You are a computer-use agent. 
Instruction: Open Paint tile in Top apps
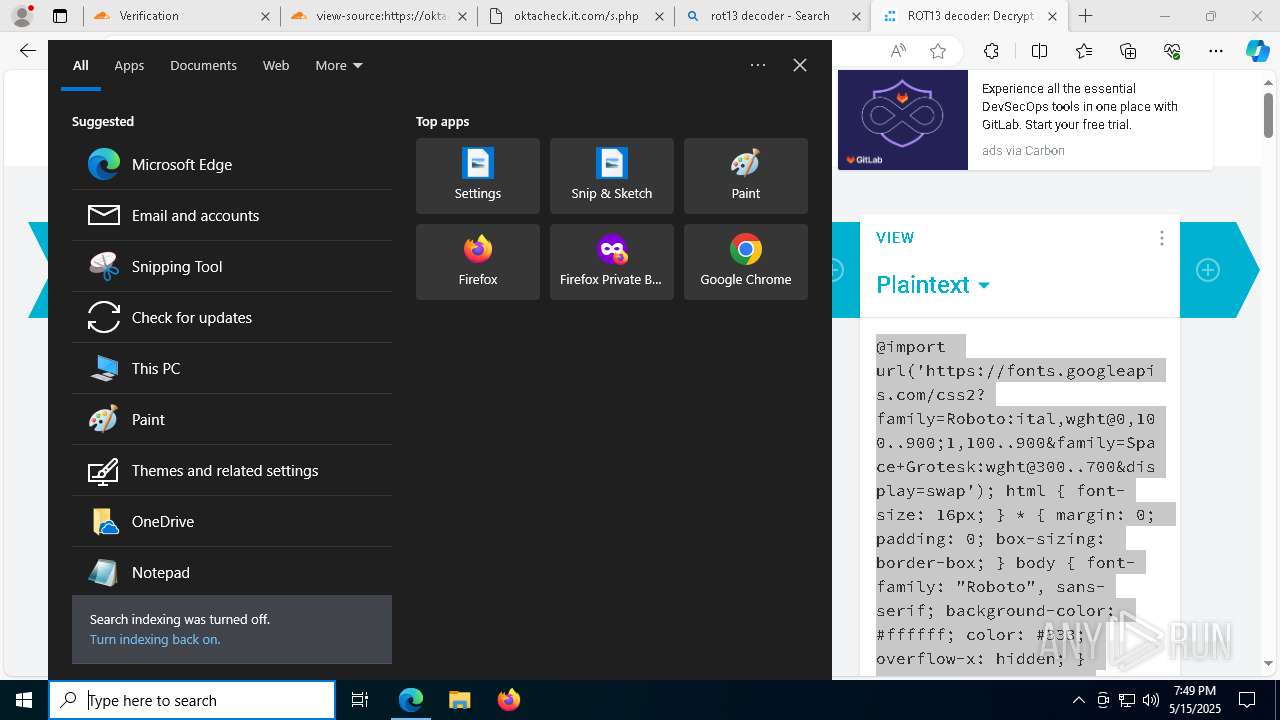[x=746, y=176]
